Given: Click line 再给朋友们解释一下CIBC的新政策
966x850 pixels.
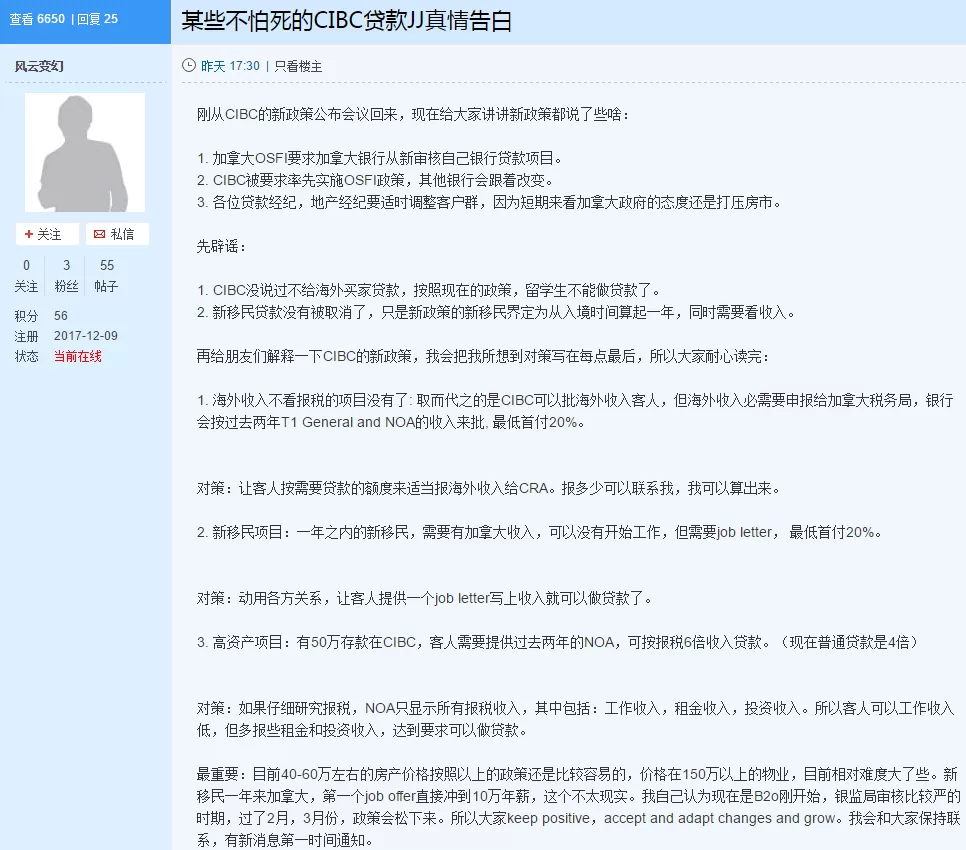Looking at the screenshot, I should click(x=483, y=357).
